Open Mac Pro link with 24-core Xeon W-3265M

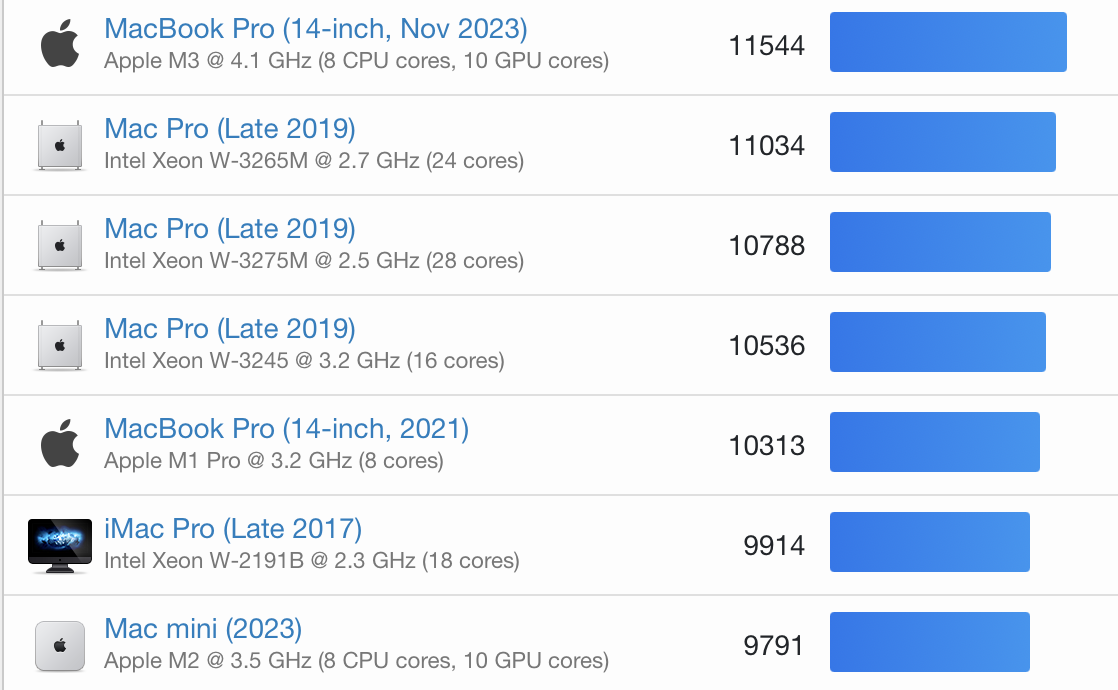coord(229,129)
